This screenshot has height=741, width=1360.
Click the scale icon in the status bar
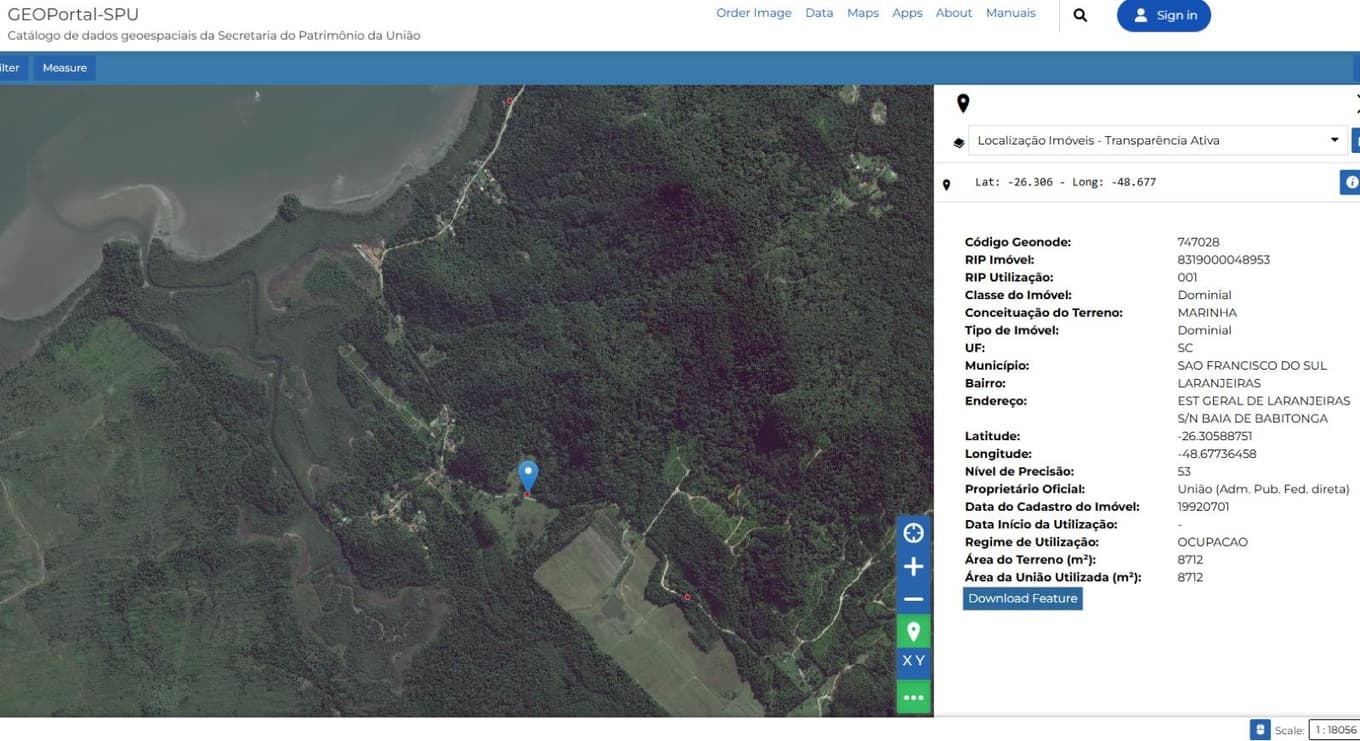1260,730
